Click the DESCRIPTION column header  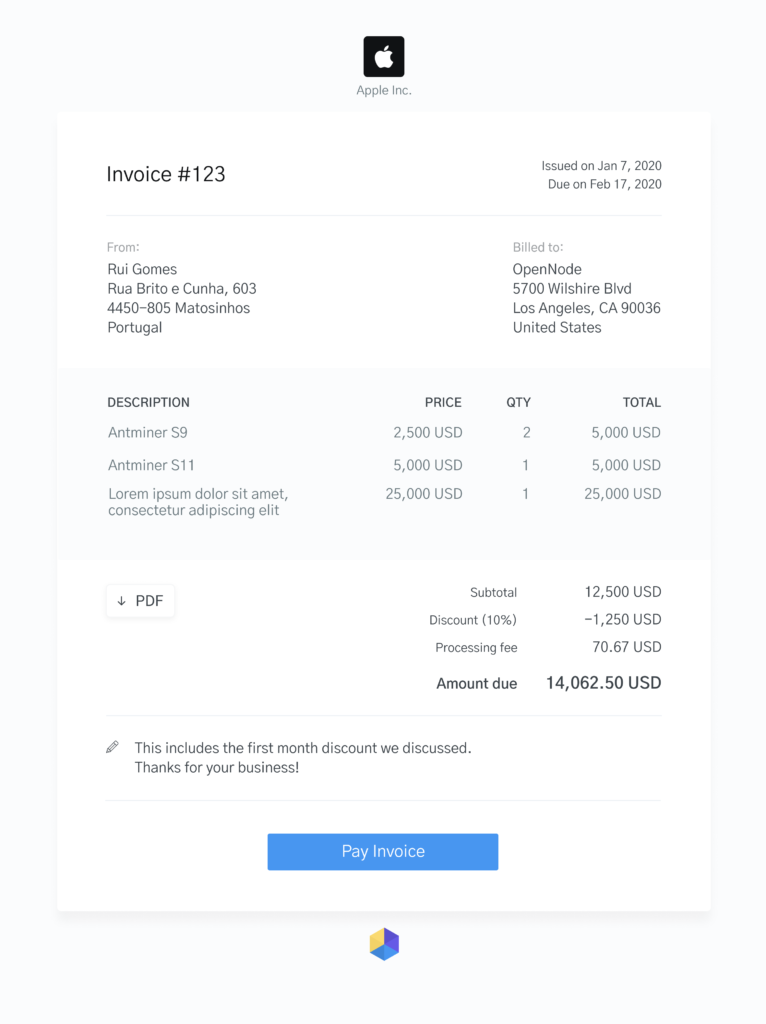point(148,402)
